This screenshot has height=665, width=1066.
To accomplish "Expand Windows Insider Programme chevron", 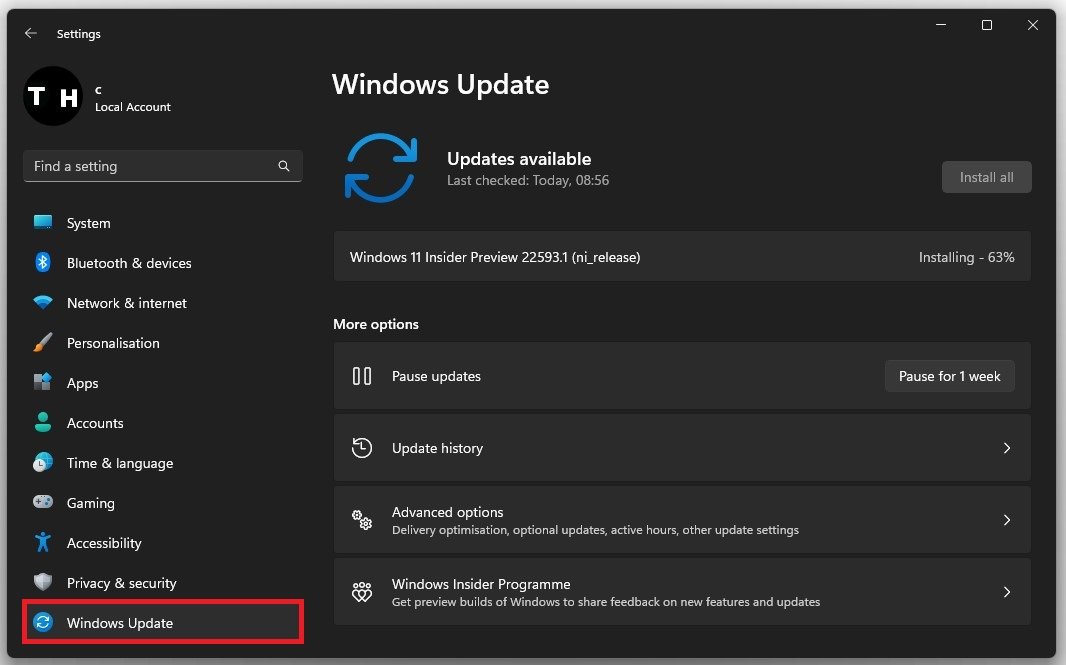I will 1007,592.
